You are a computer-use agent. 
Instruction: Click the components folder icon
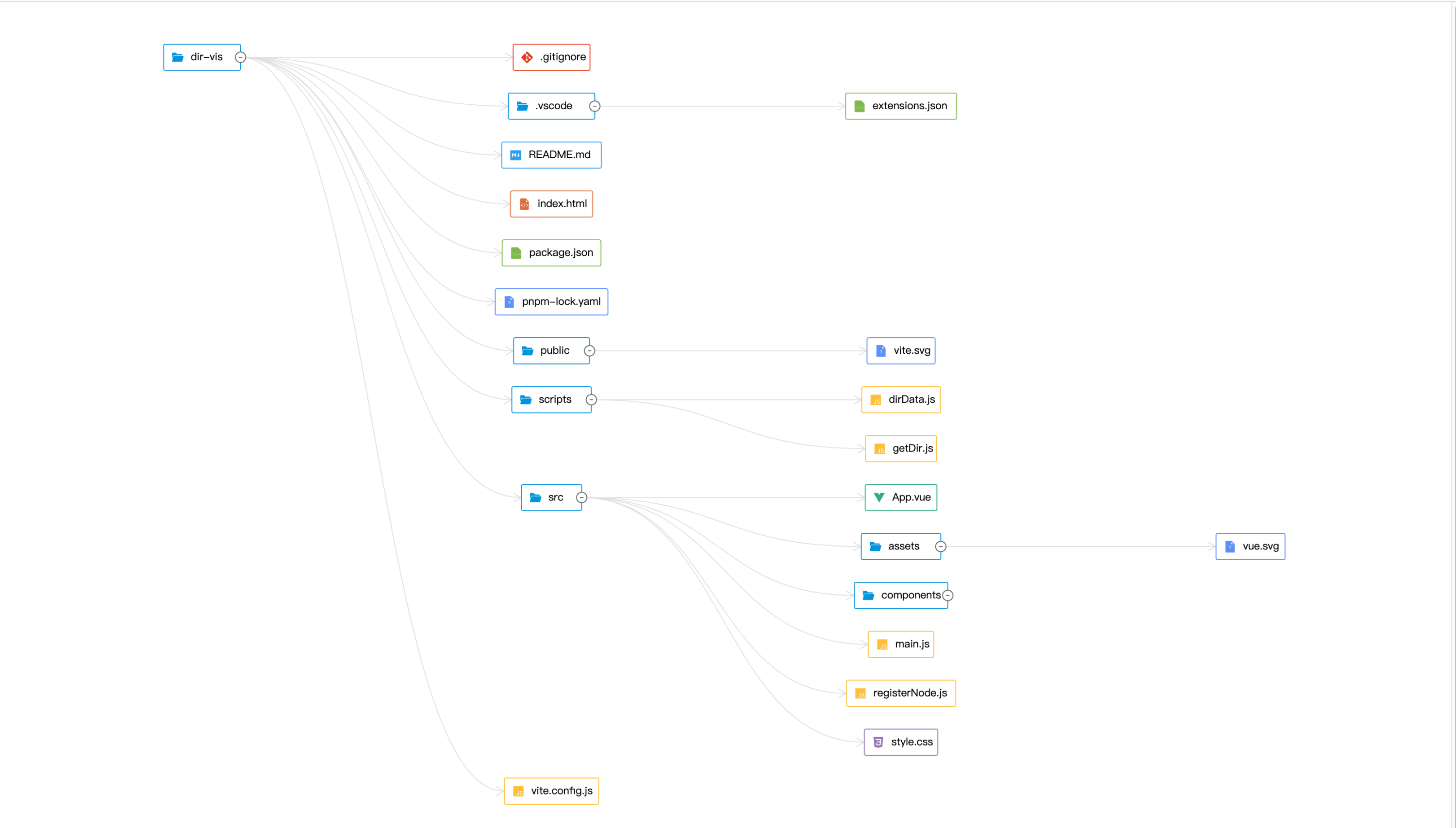(868, 596)
